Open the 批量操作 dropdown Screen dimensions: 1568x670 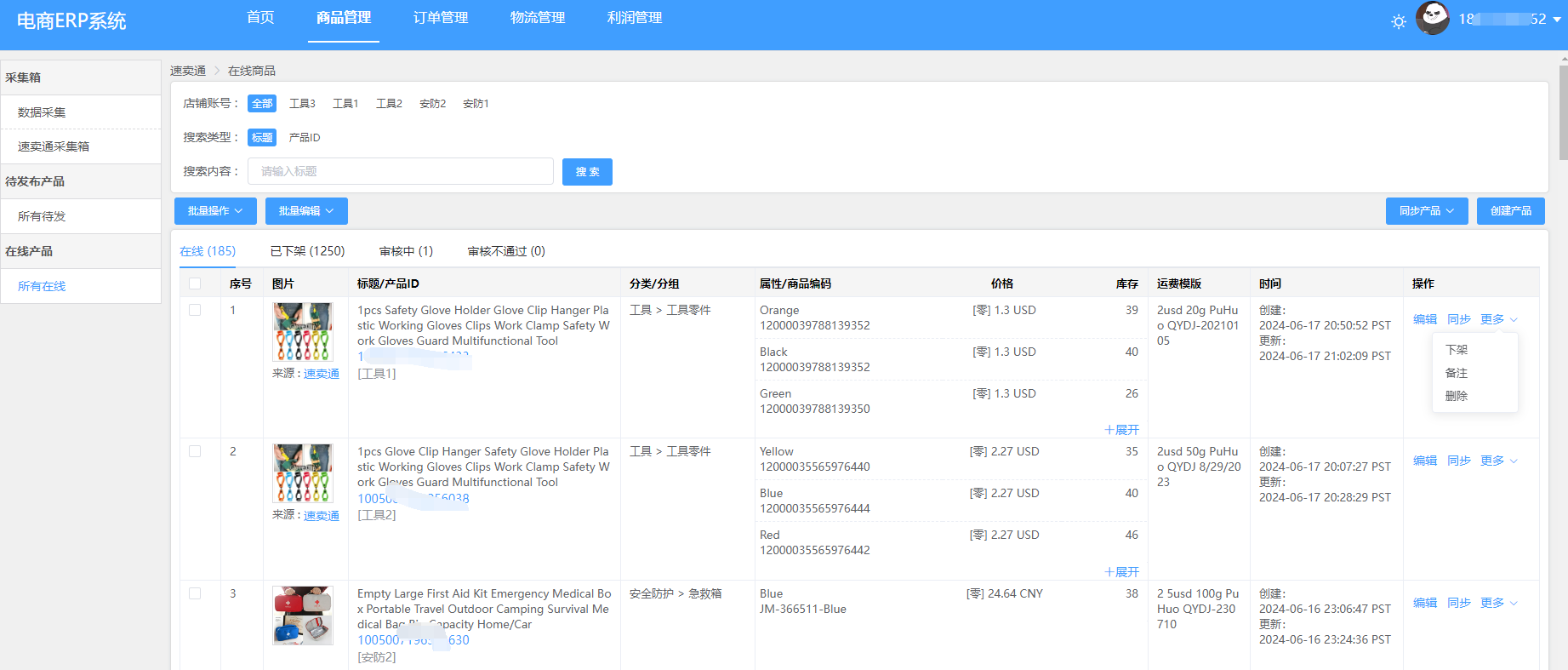click(215, 211)
